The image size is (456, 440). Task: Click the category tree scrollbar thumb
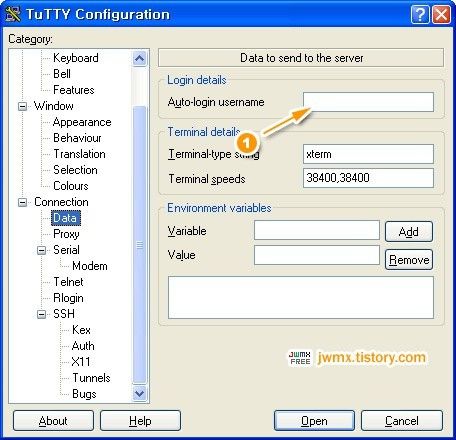[139, 245]
